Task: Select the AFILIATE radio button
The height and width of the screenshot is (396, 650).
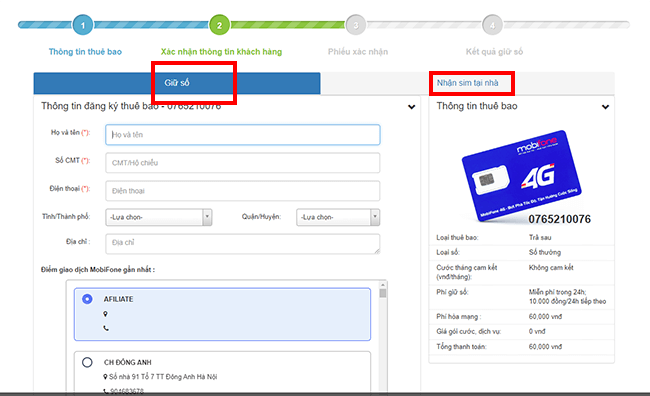Action: pos(87,299)
